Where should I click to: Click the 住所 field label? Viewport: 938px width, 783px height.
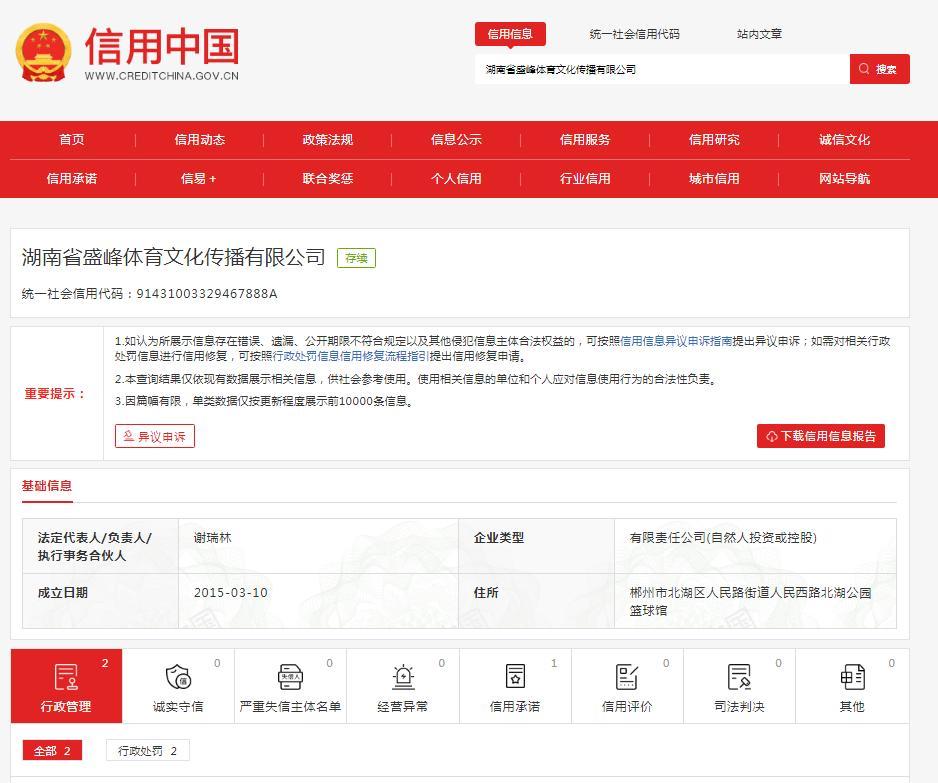(x=486, y=593)
